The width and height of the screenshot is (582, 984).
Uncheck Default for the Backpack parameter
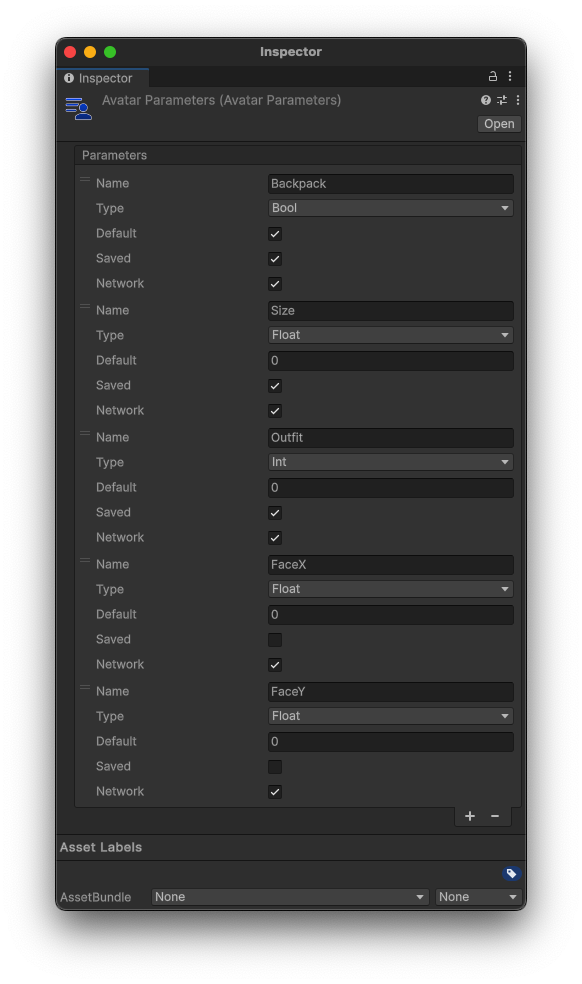tap(275, 234)
